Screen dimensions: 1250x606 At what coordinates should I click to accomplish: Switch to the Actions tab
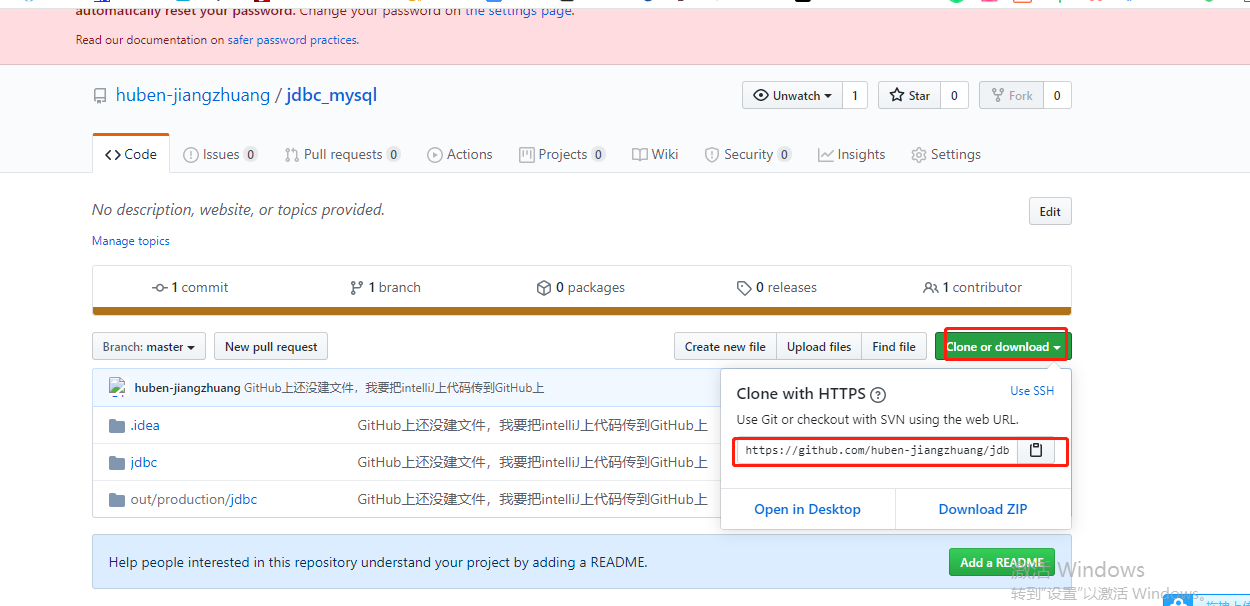[x=460, y=154]
